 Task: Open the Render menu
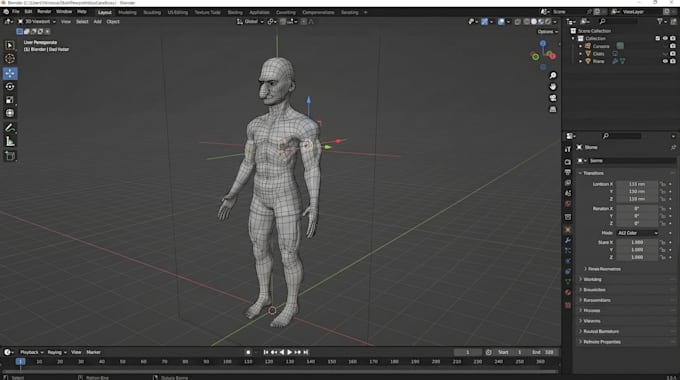point(44,12)
